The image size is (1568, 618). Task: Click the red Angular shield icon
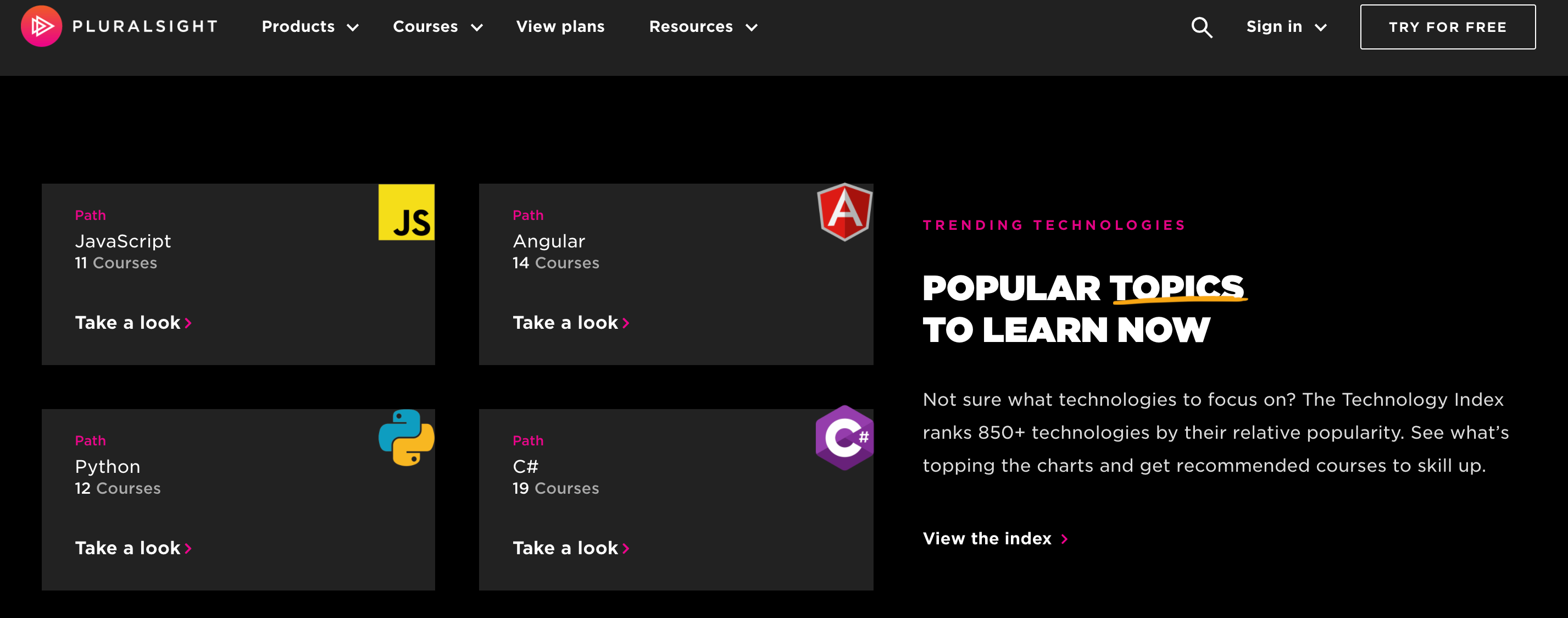(844, 211)
